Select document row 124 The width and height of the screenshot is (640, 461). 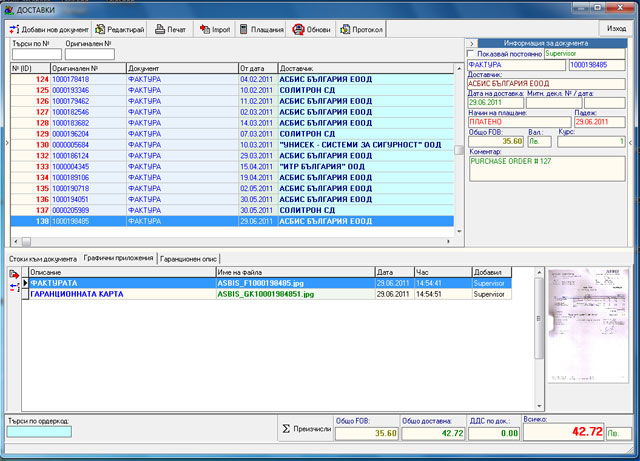[x=232, y=79]
